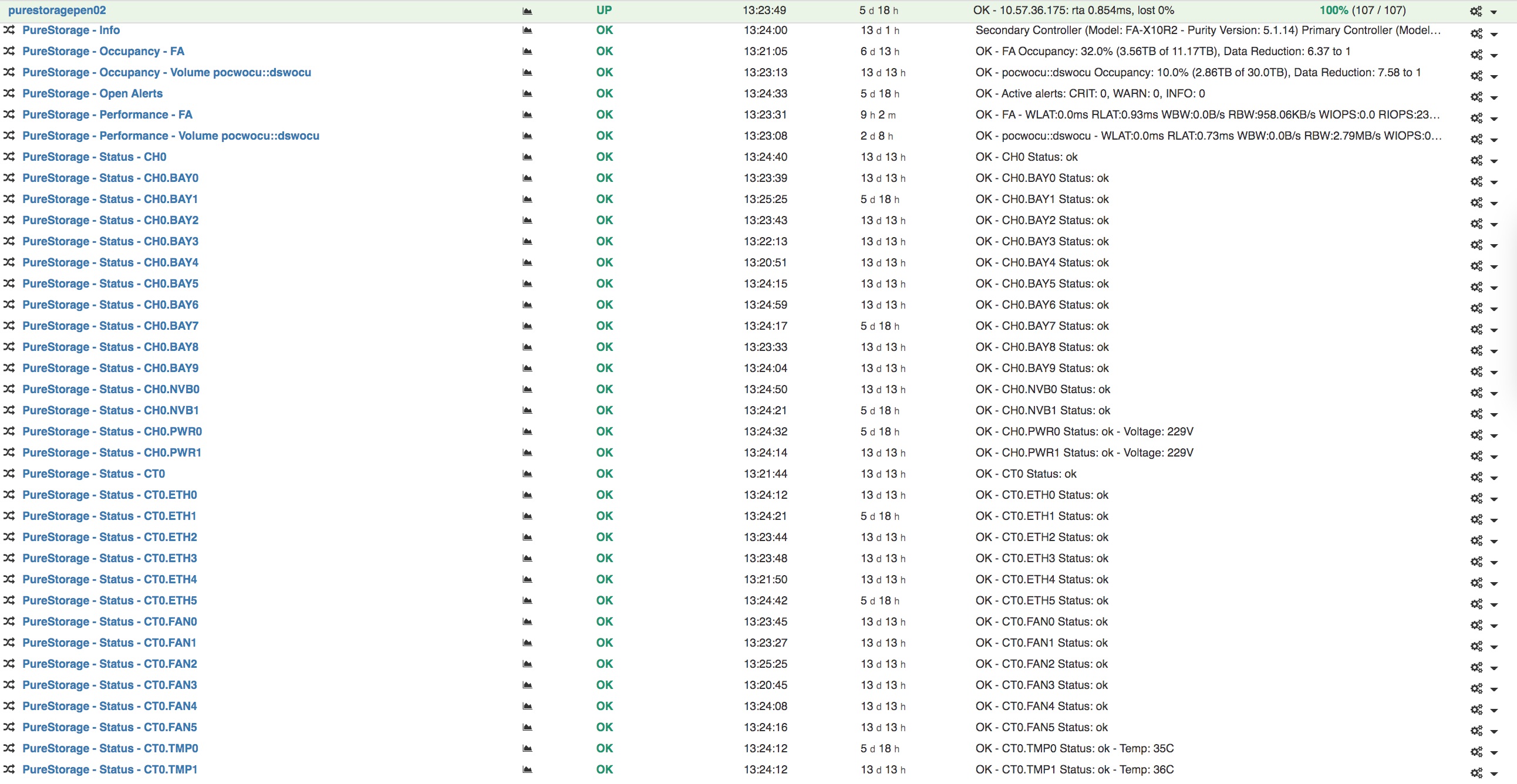1517x784 pixels.
Task: Open PureStorage - Status - CT0.ETH1 link
Action: (x=110, y=516)
